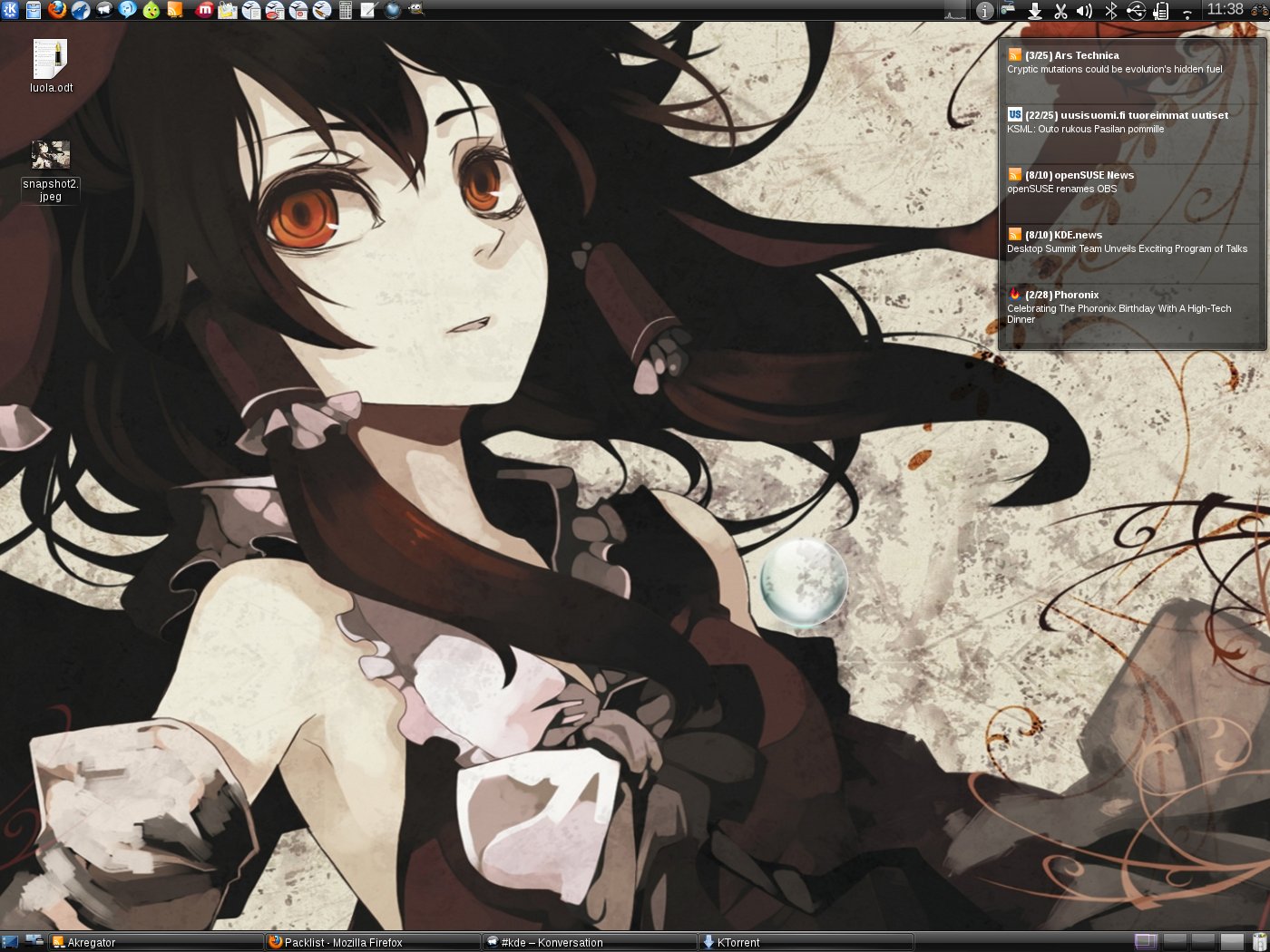
Task: Open OpenOffice Writer launcher icon
Action: tap(251, 10)
